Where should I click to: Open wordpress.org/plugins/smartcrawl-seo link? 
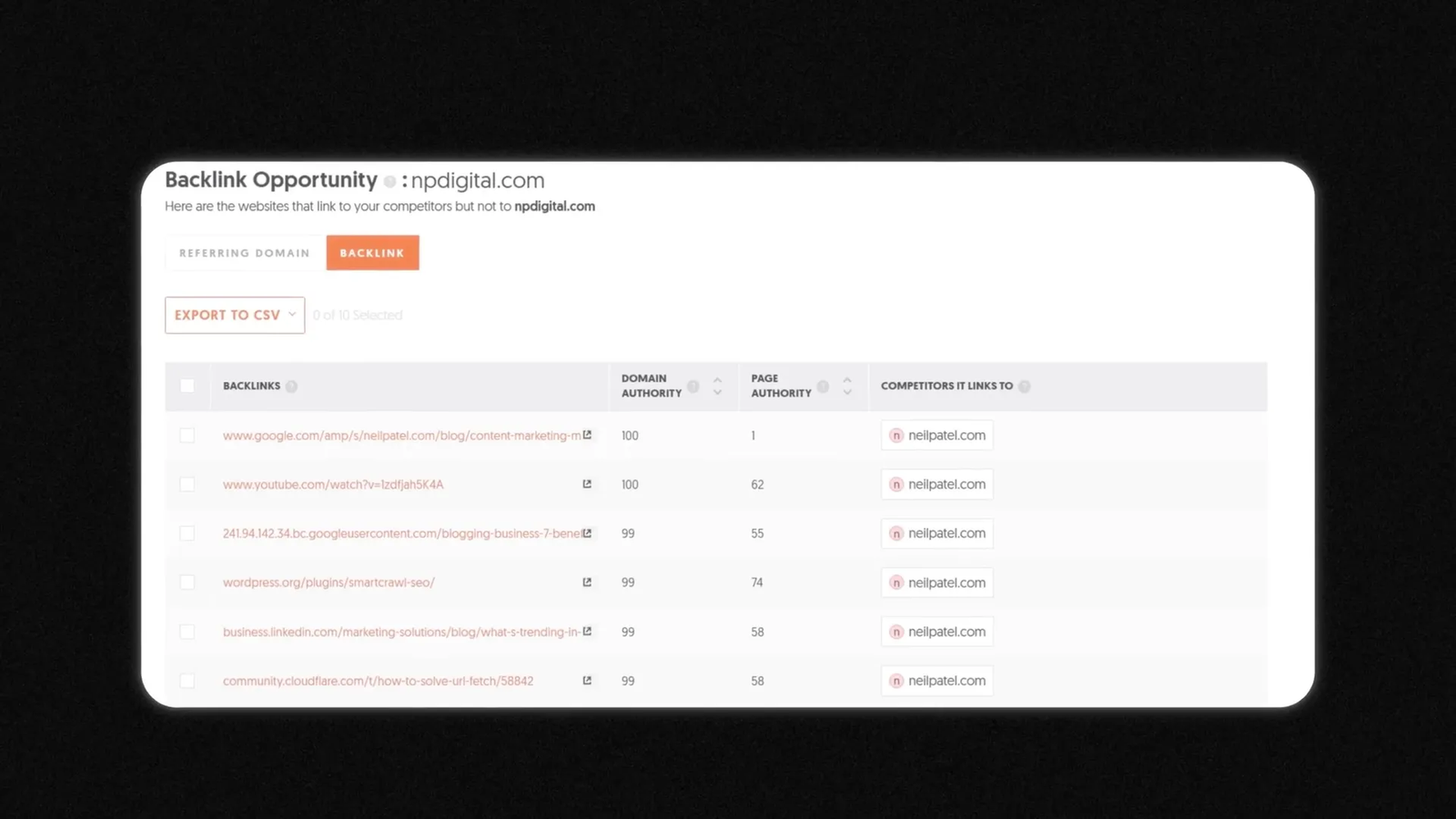coord(329,582)
